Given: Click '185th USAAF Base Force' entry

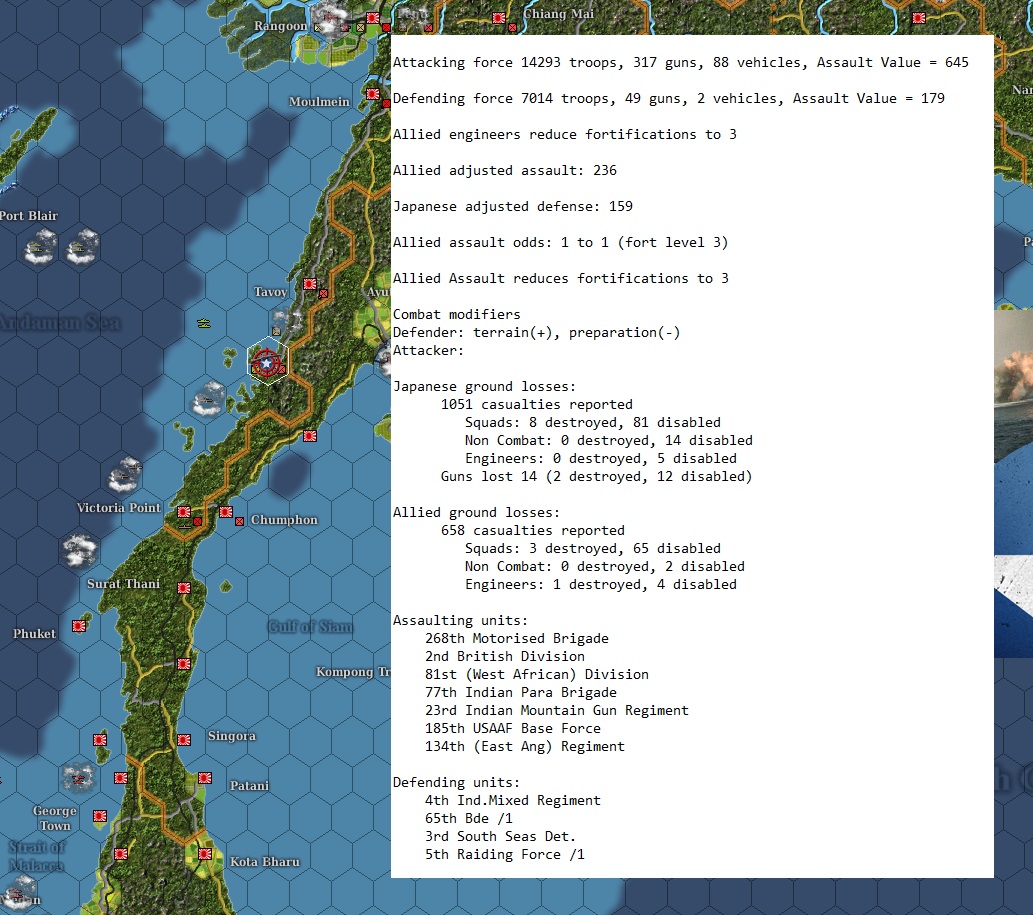Looking at the screenshot, I should [513, 729].
